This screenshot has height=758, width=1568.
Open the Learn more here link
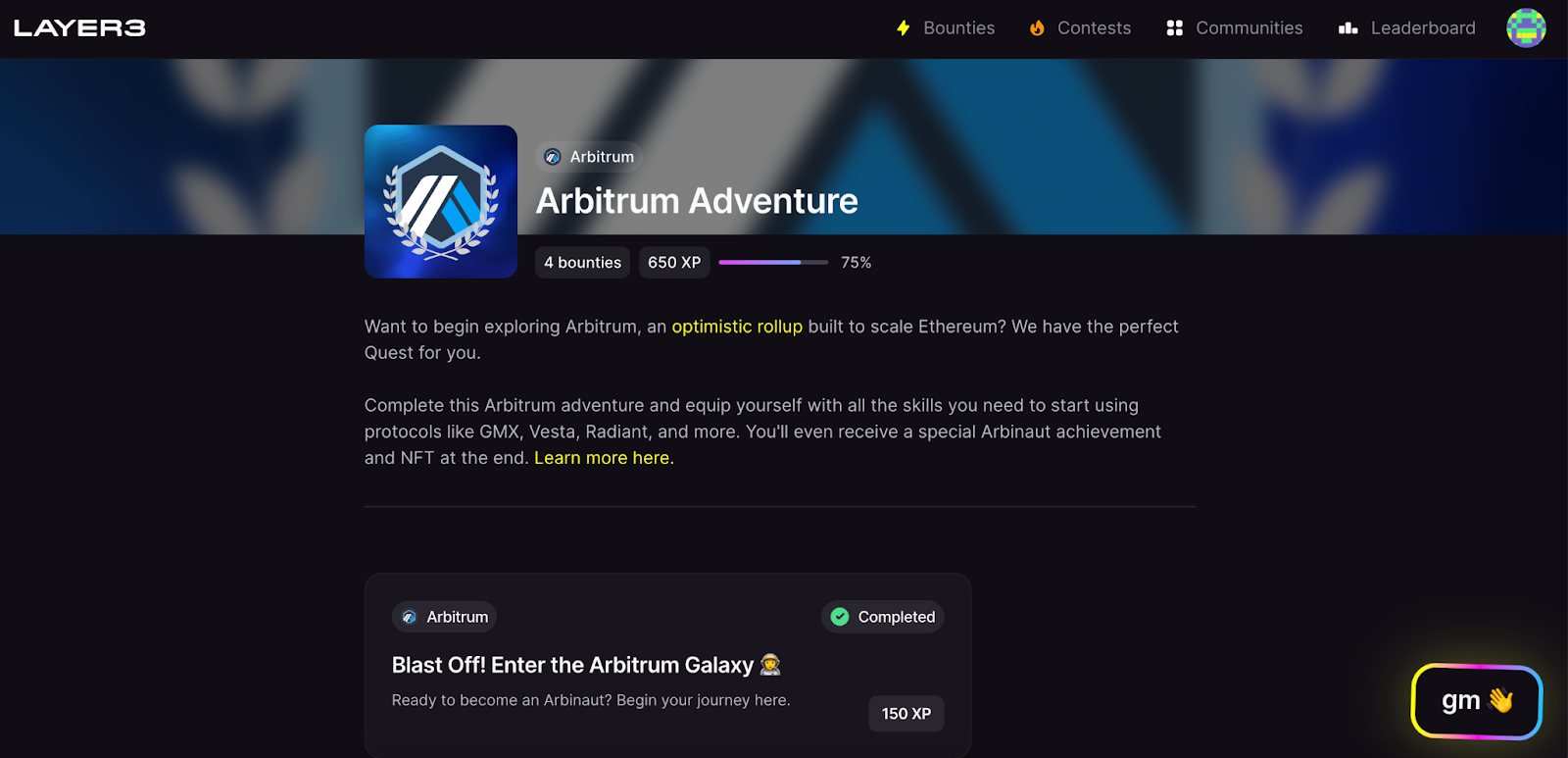click(x=602, y=458)
